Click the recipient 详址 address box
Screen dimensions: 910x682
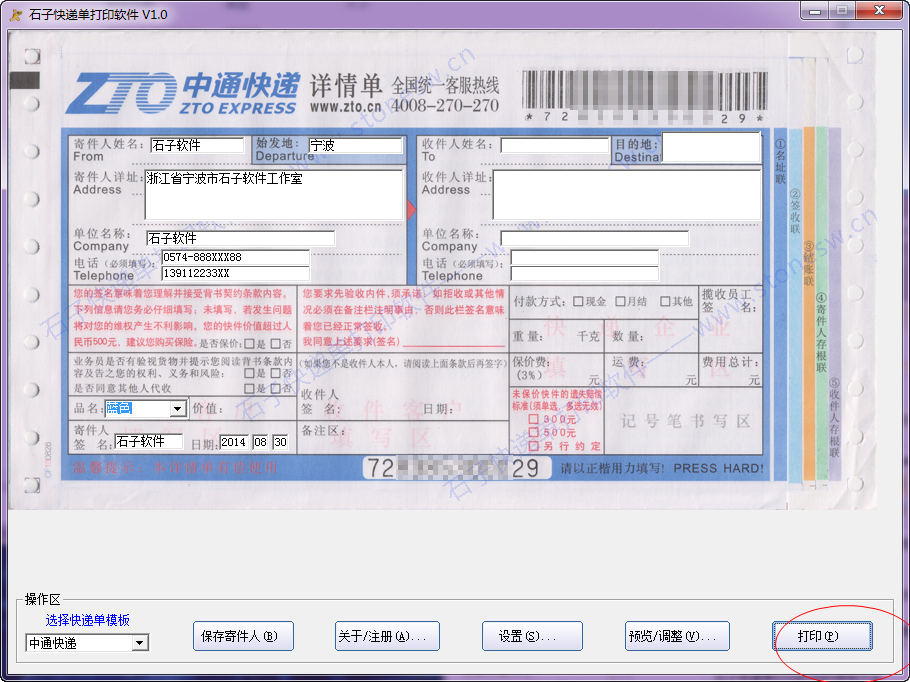pyautogui.click(x=627, y=194)
